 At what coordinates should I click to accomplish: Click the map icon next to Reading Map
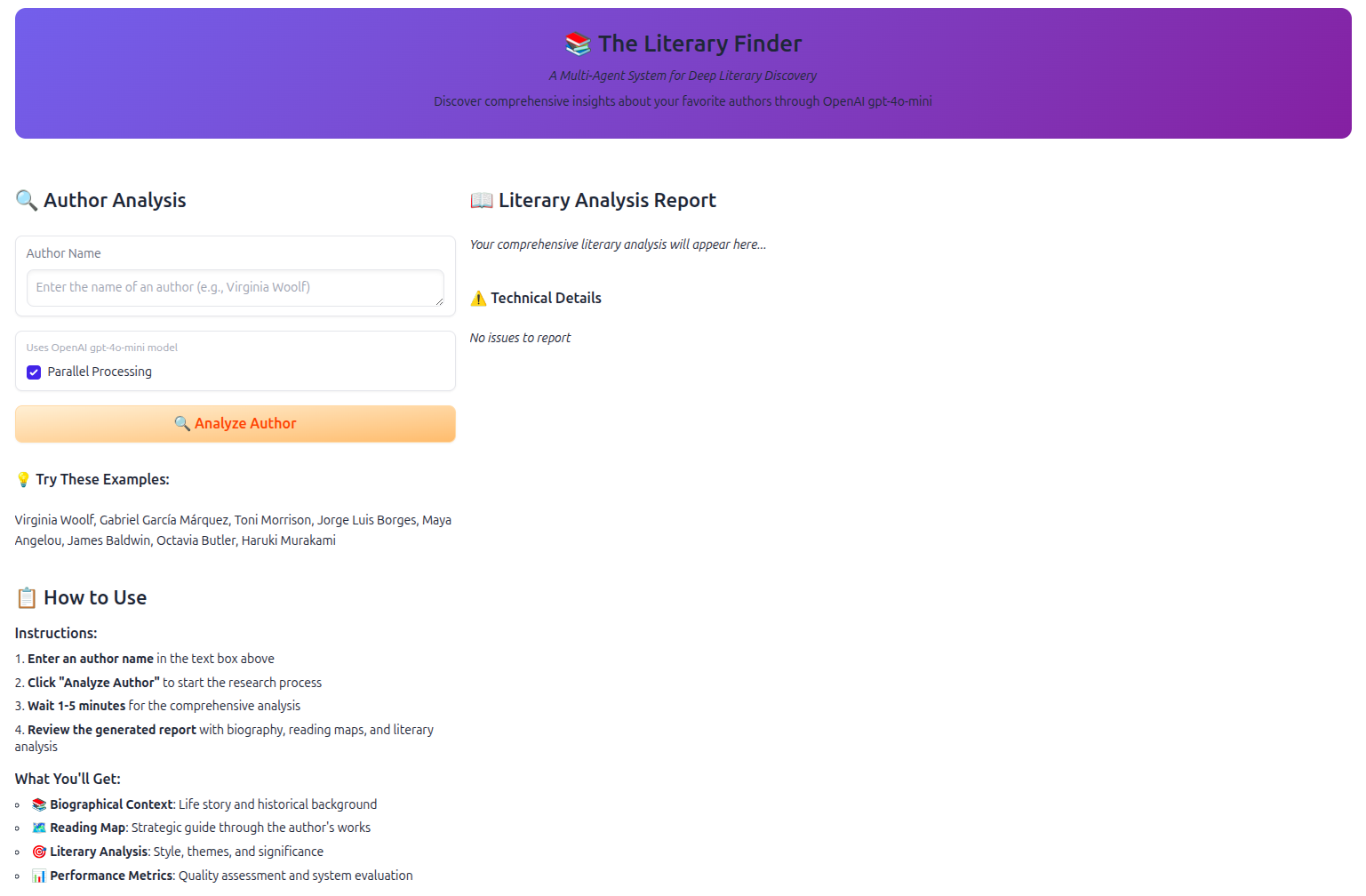pos(38,827)
